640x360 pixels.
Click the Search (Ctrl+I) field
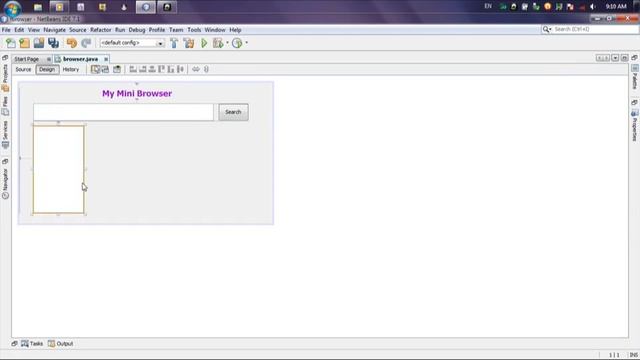pyautogui.click(x=594, y=29)
